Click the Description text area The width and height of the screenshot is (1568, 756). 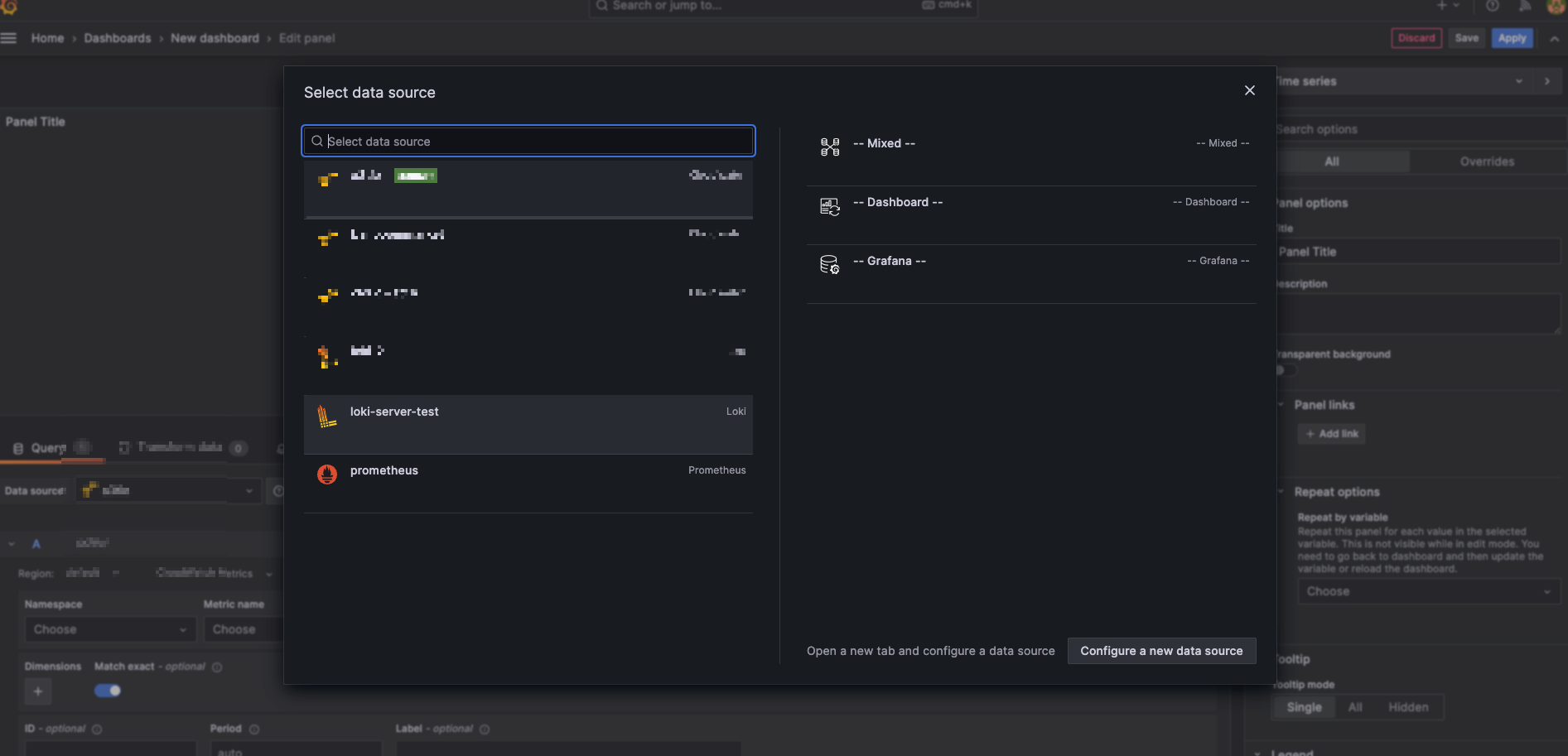tap(1418, 314)
